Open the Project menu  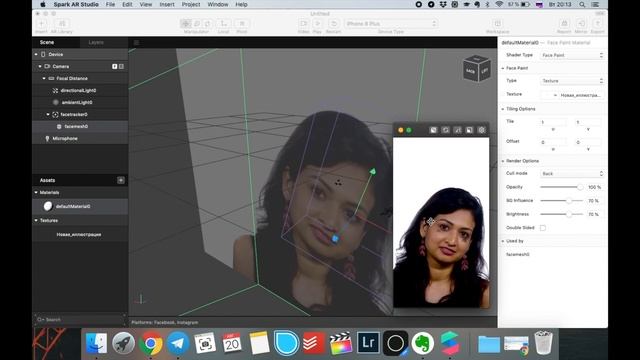click(191, 4)
